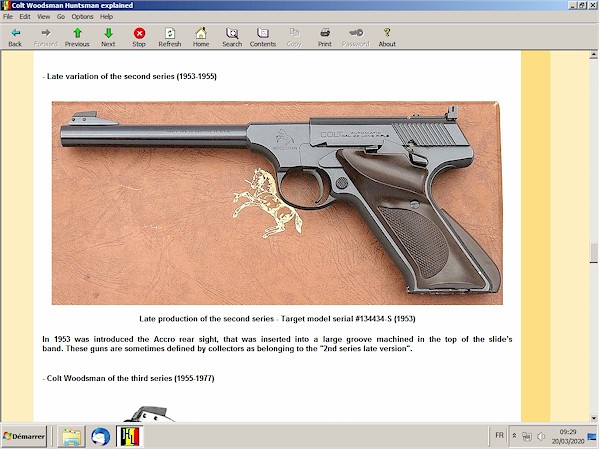The height and width of the screenshot is (450, 600).
Task: Open the File menu
Action: [8, 17]
